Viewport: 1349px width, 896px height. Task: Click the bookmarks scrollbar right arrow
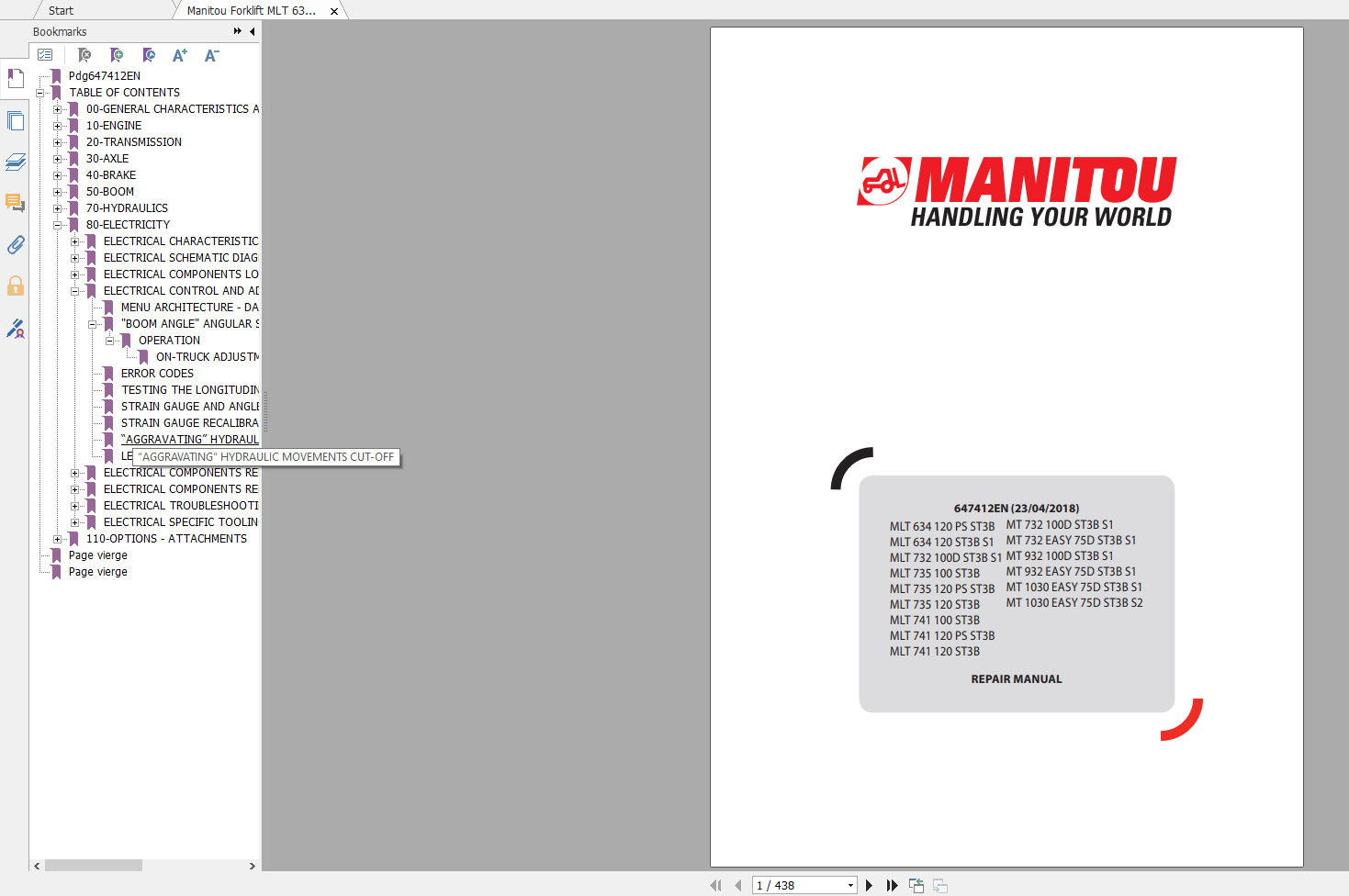(253, 866)
